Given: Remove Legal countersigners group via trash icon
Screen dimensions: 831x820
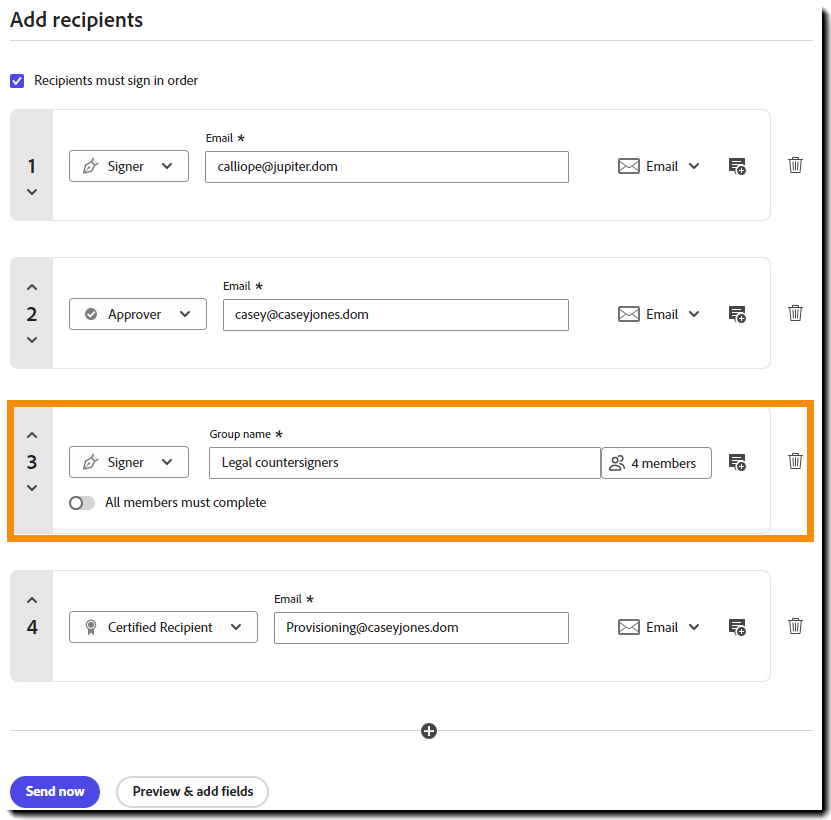Looking at the screenshot, I should (x=795, y=462).
